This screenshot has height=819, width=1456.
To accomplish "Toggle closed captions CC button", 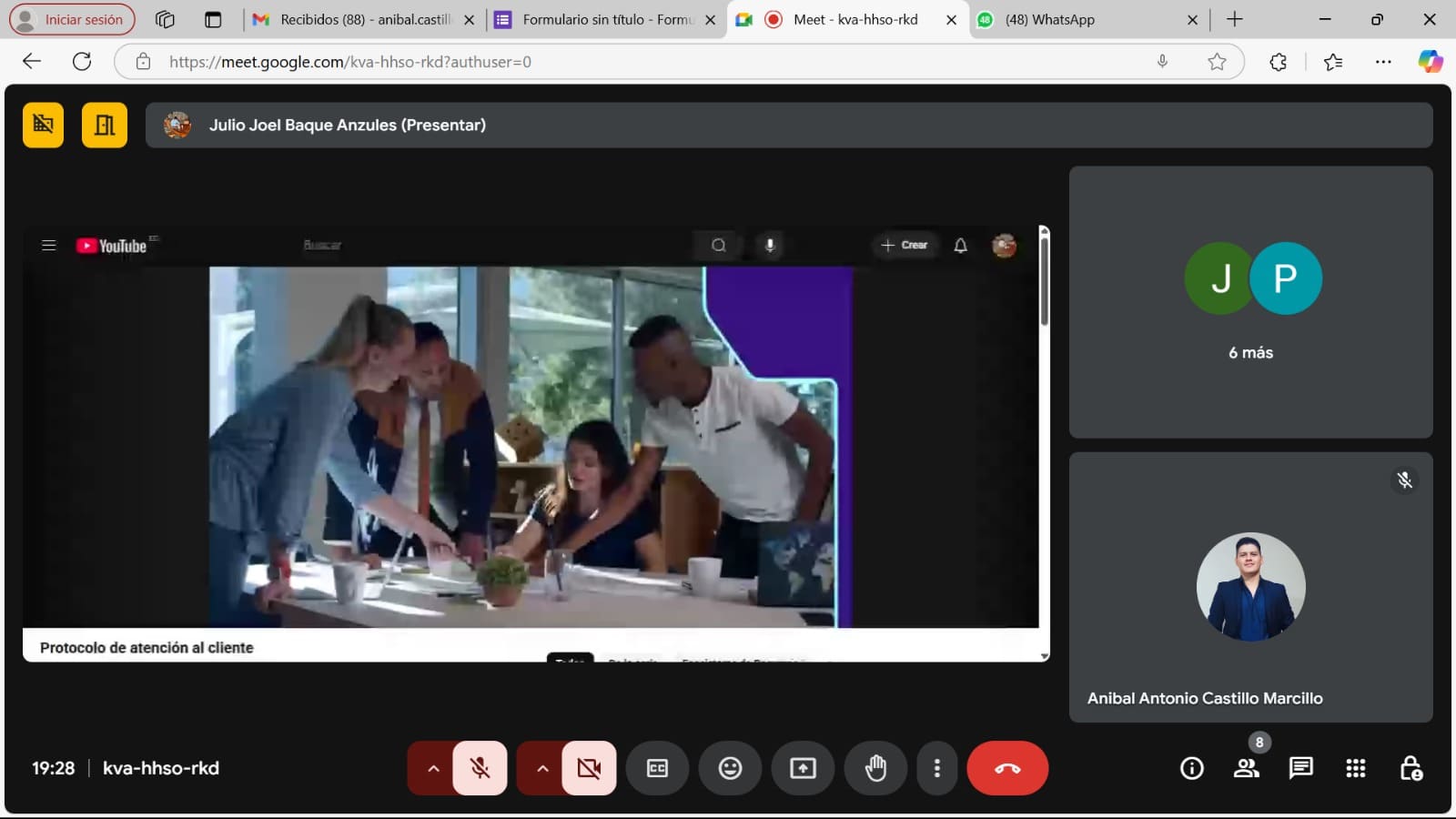I will coord(657,768).
